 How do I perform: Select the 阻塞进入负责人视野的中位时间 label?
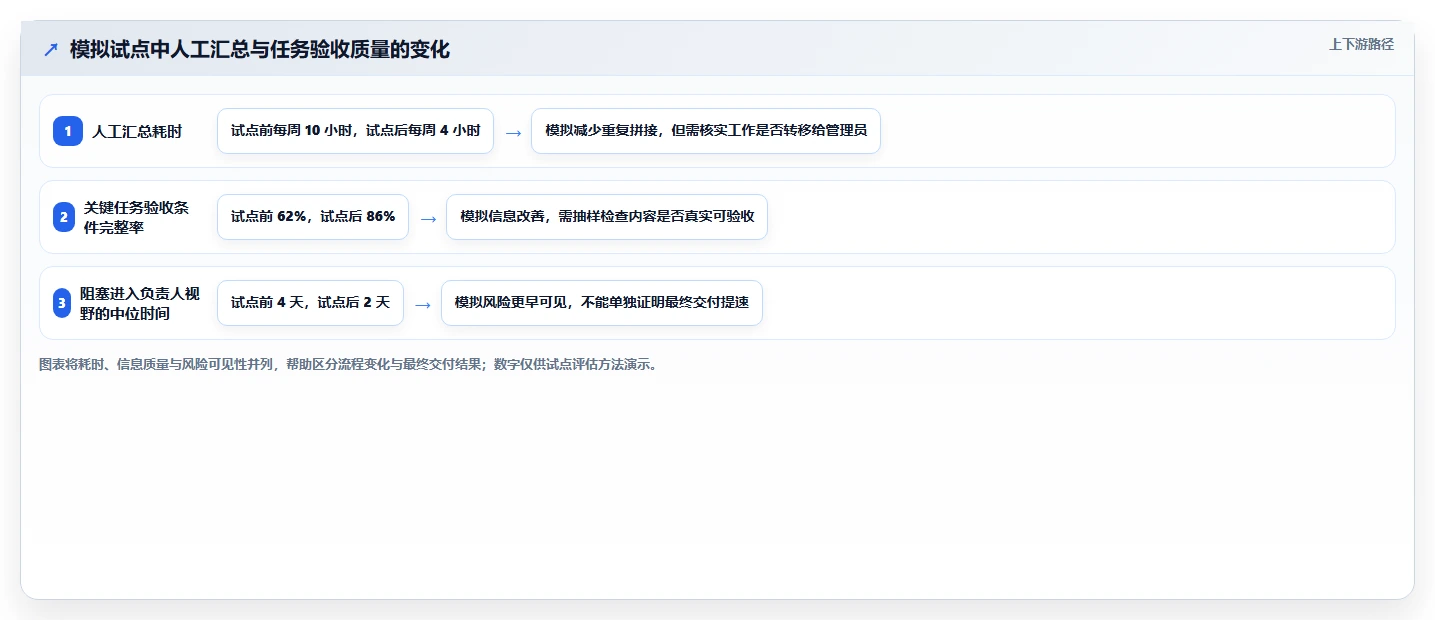140,303
